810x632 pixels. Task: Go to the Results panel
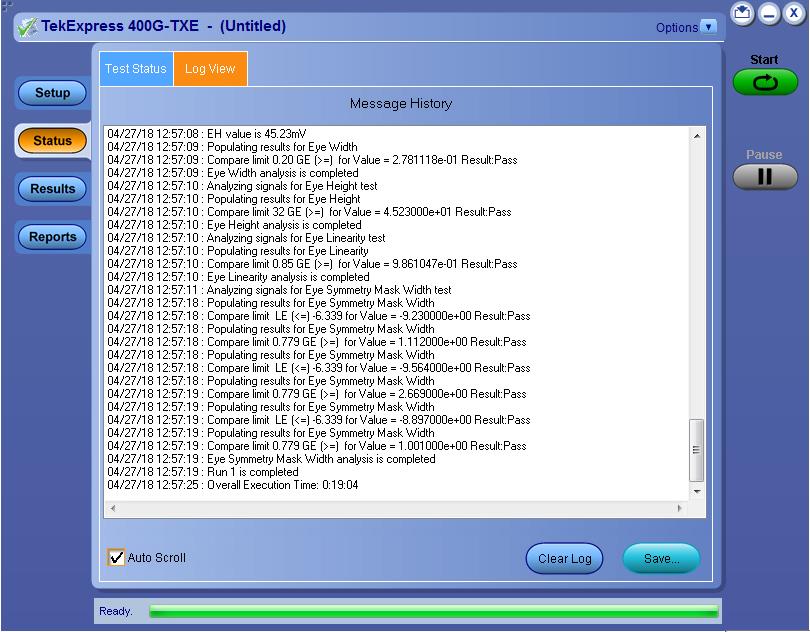point(53,188)
